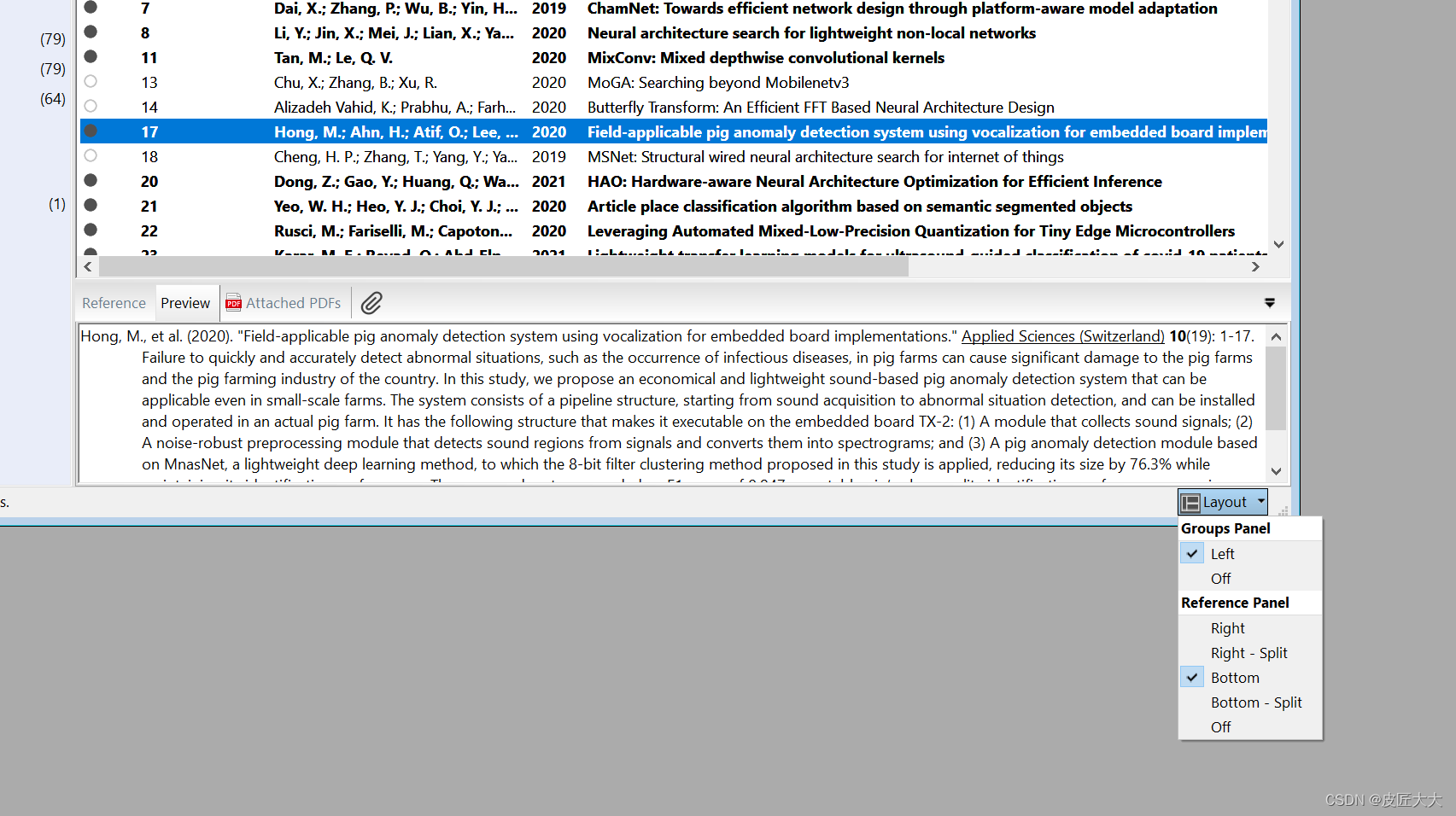Click author cell Dong, Z.; Gao, Y.

click(396, 182)
